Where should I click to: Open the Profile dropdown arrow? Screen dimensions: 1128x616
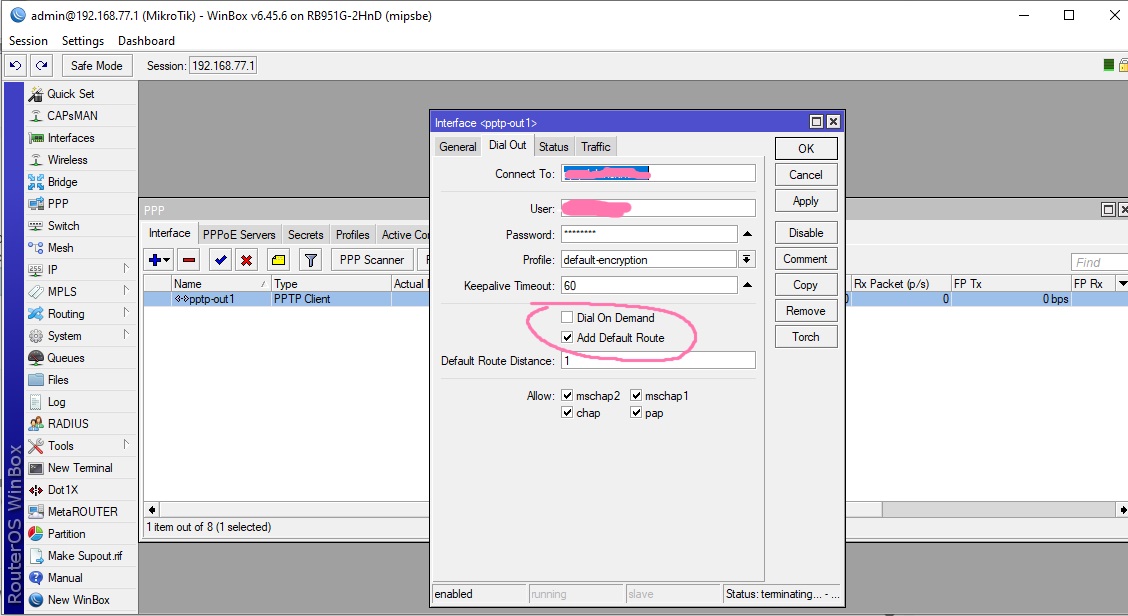747,259
